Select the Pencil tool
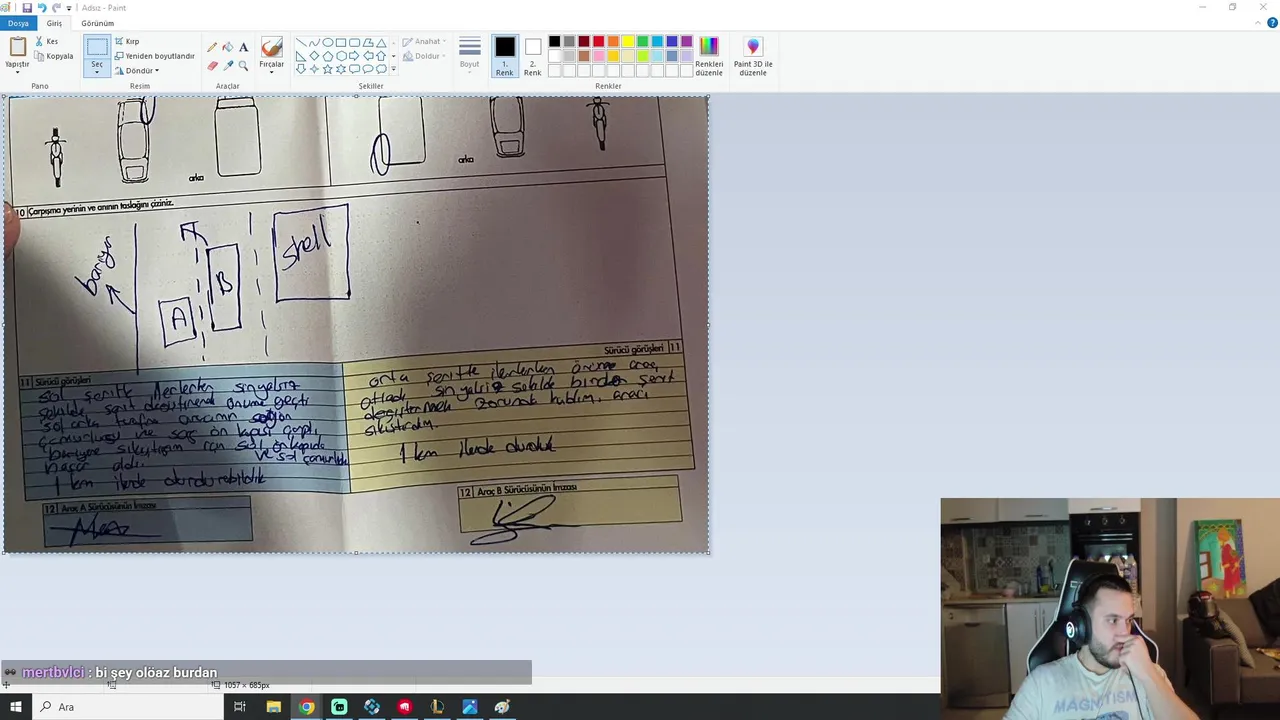The image size is (1280, 720). pos(212,47)
